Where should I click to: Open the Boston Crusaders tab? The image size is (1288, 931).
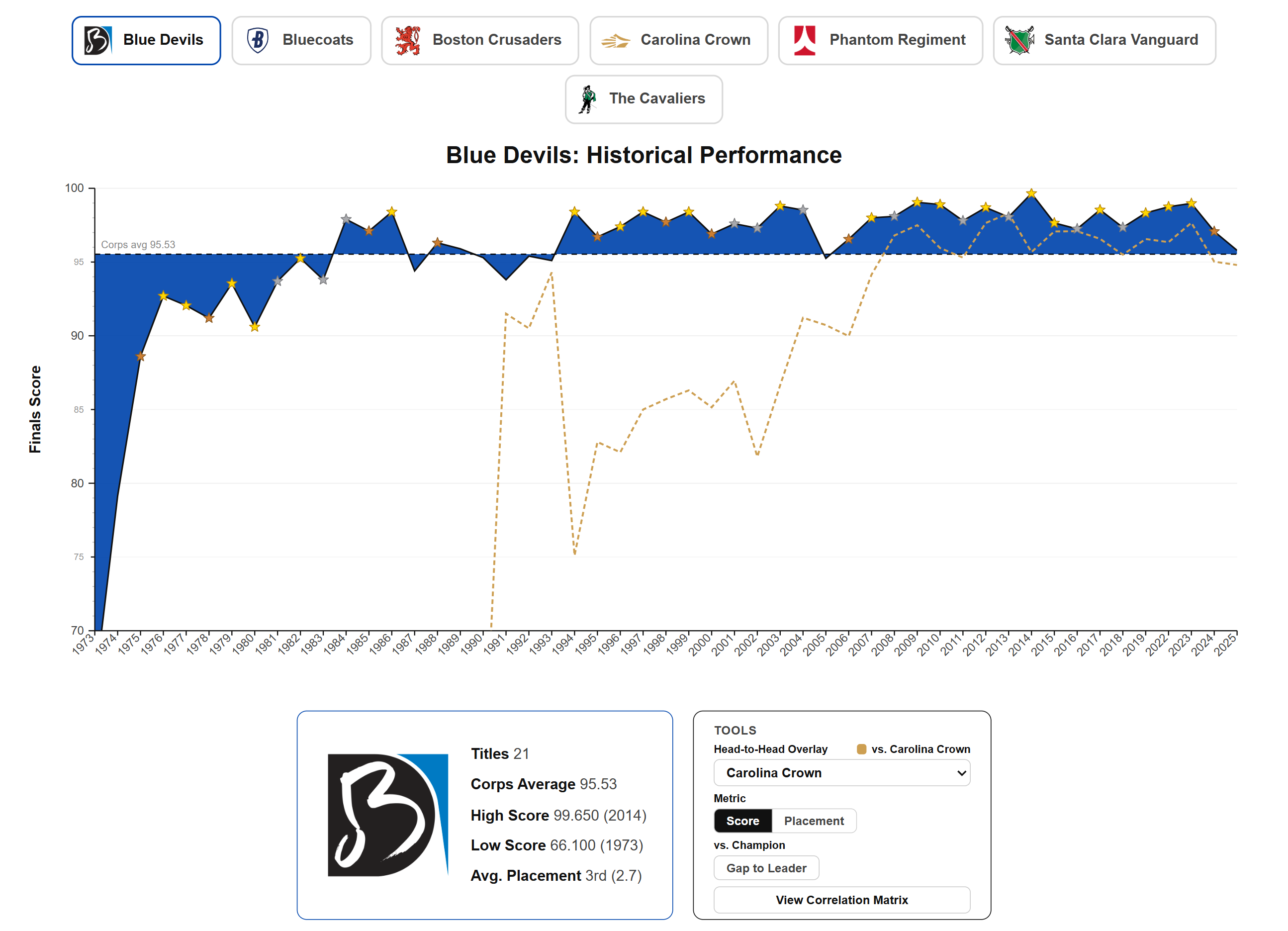[x=480, y=40]
